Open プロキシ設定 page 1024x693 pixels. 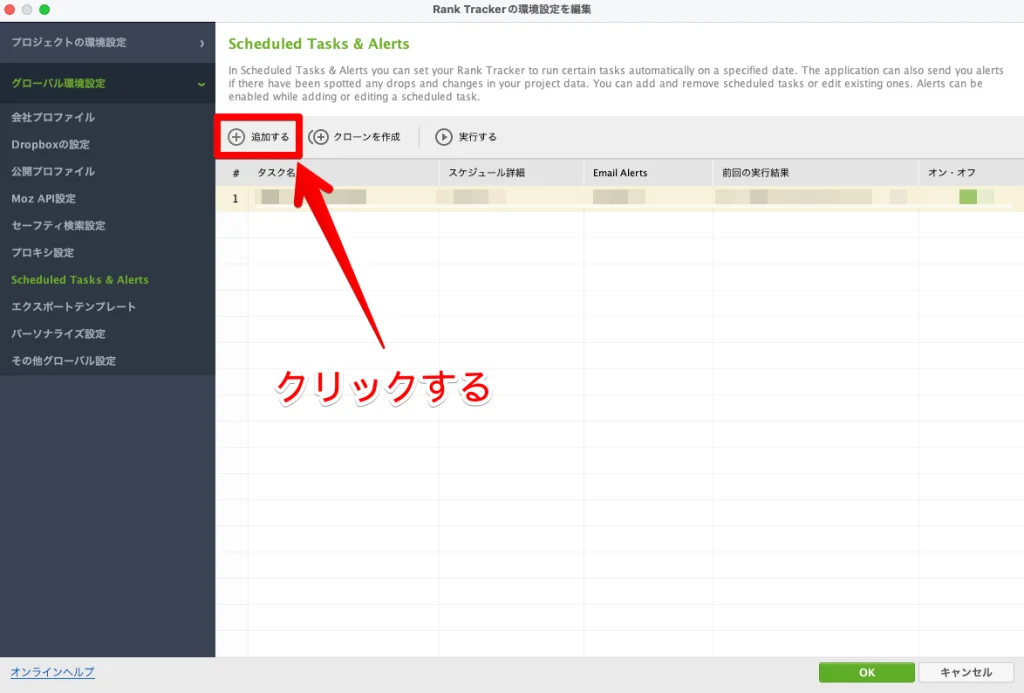(x=42, y=253)
